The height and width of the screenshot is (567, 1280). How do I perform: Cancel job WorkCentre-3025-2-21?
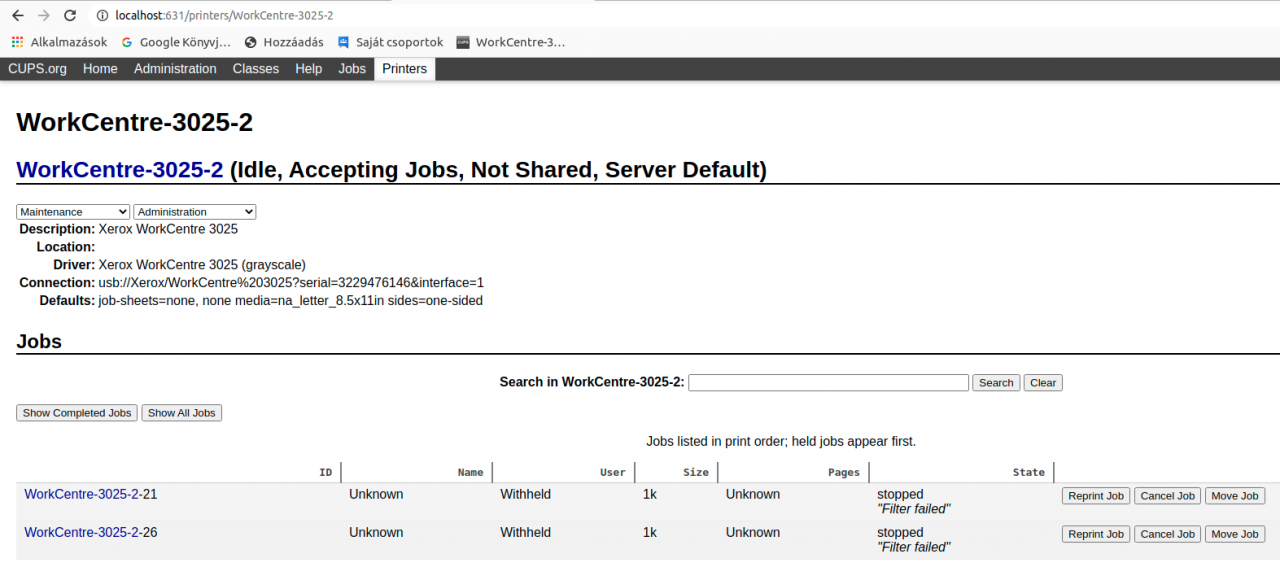(x=1168, y=496)
